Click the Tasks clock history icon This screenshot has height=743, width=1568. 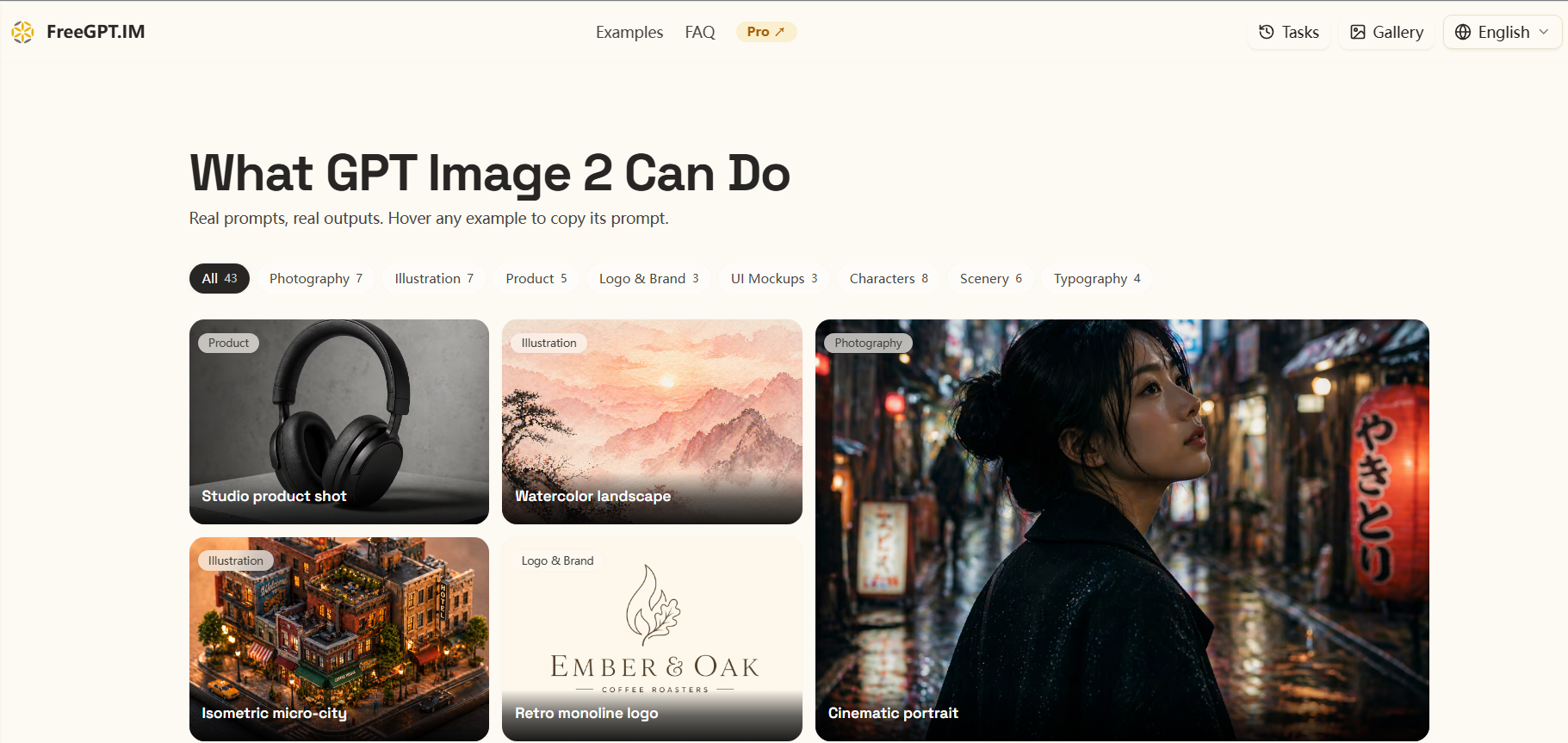tap(1267, 32)
